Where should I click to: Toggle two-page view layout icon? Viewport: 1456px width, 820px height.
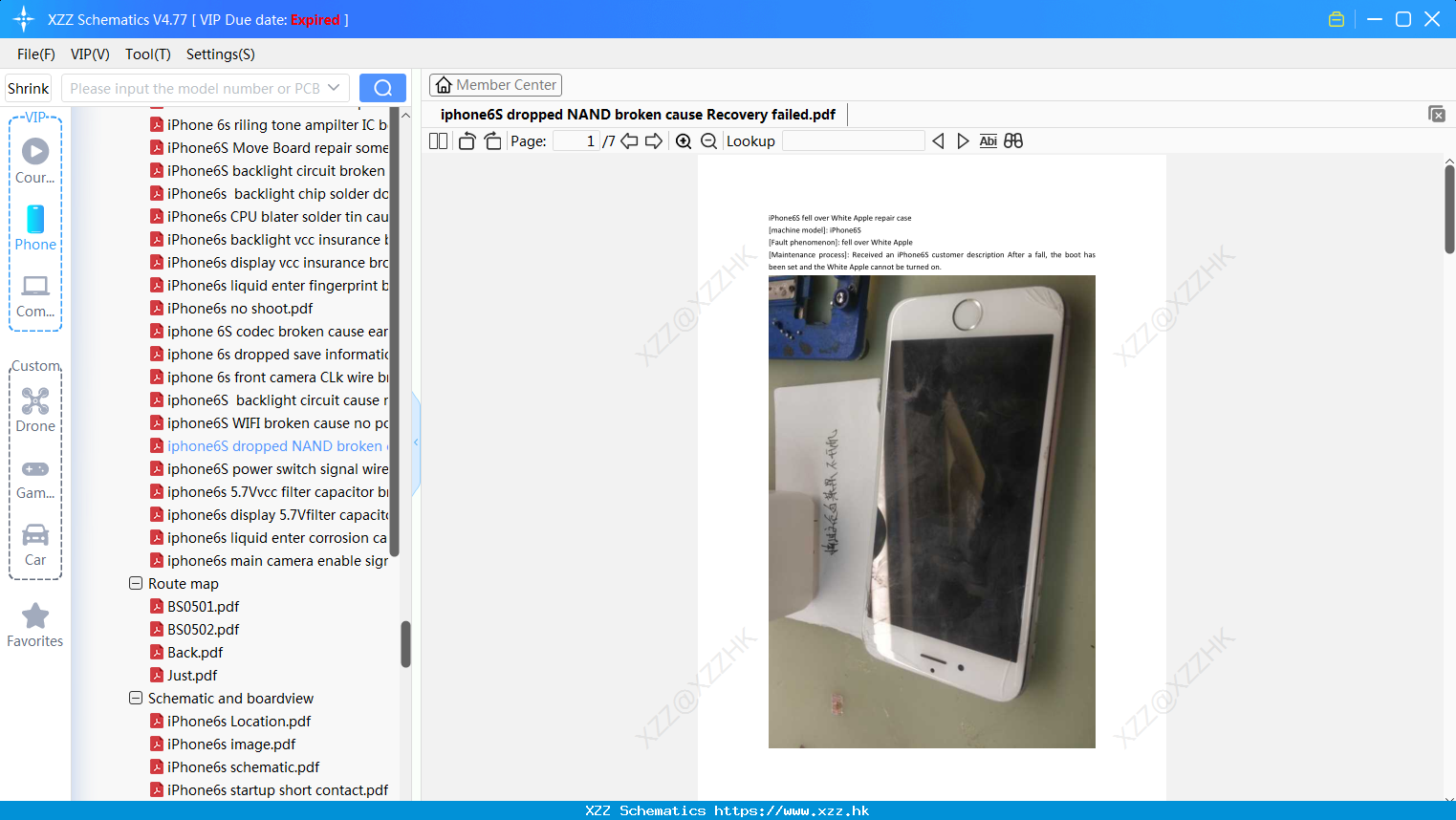point(438,141)
